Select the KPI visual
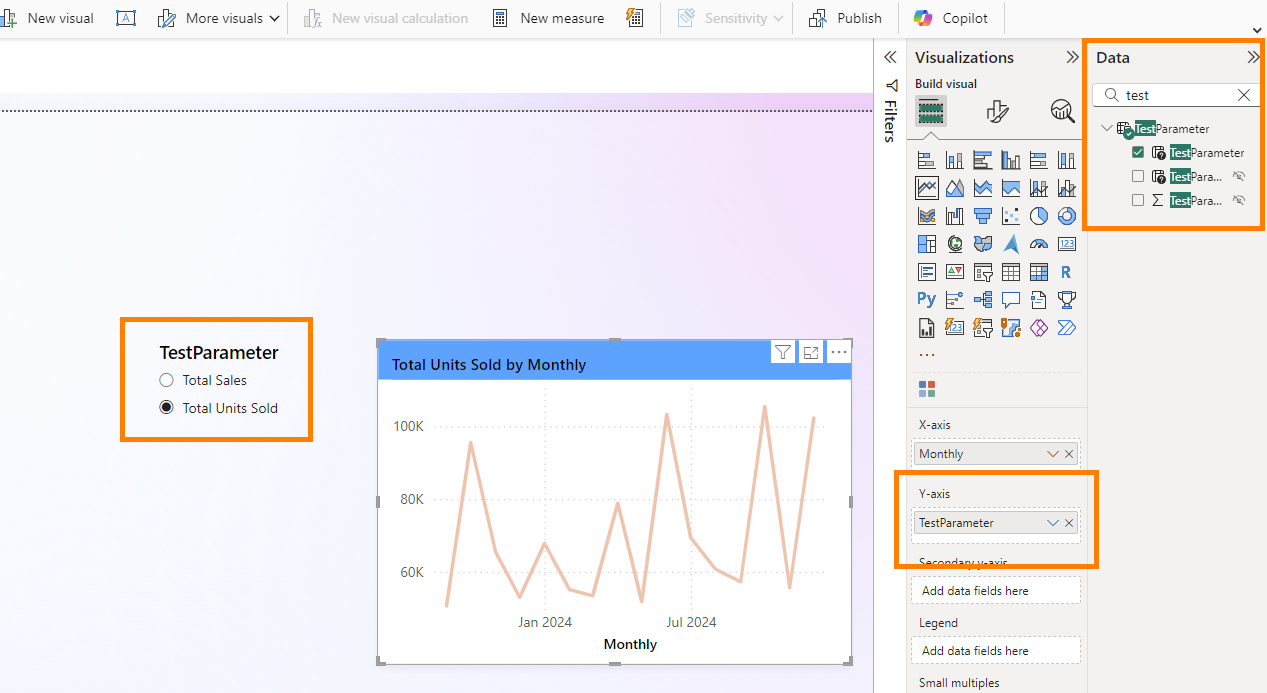The height and width of the screenshot is (693, 1267). point(954,272)
